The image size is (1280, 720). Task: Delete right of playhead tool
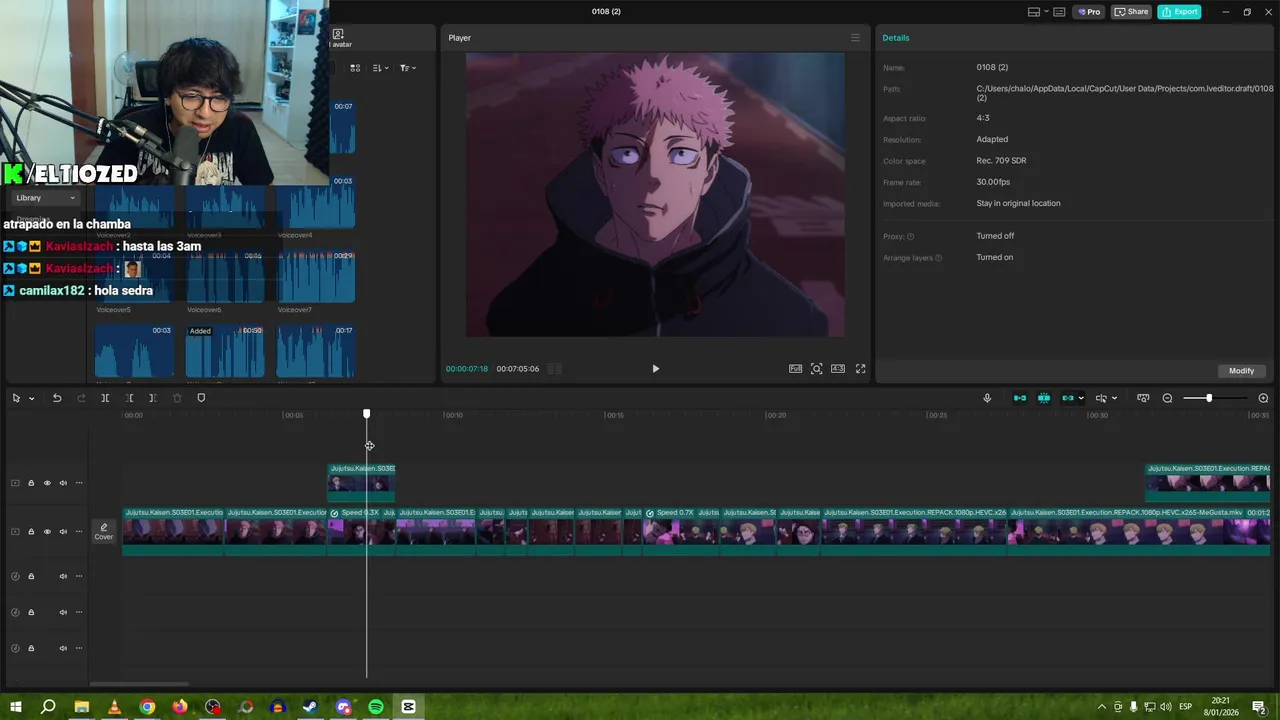click(153, 398)
